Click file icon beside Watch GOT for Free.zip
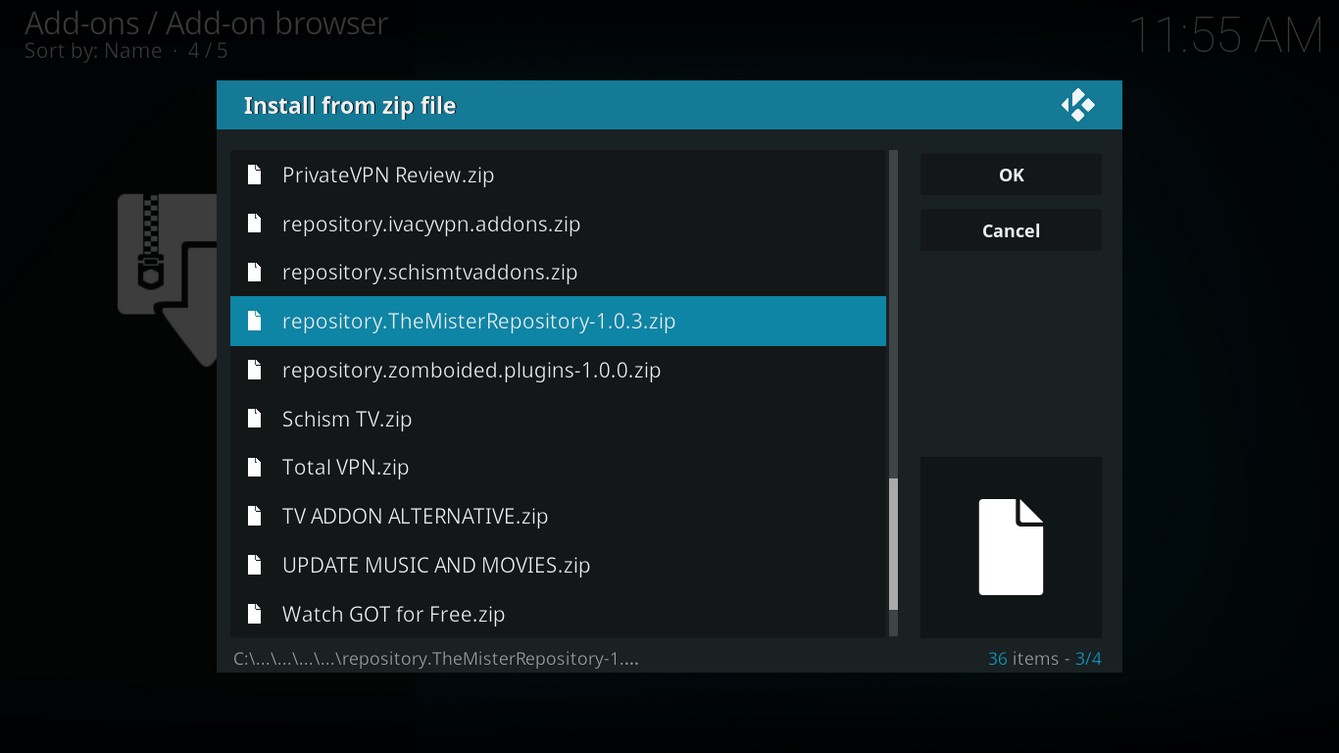 tap(254, 614)
